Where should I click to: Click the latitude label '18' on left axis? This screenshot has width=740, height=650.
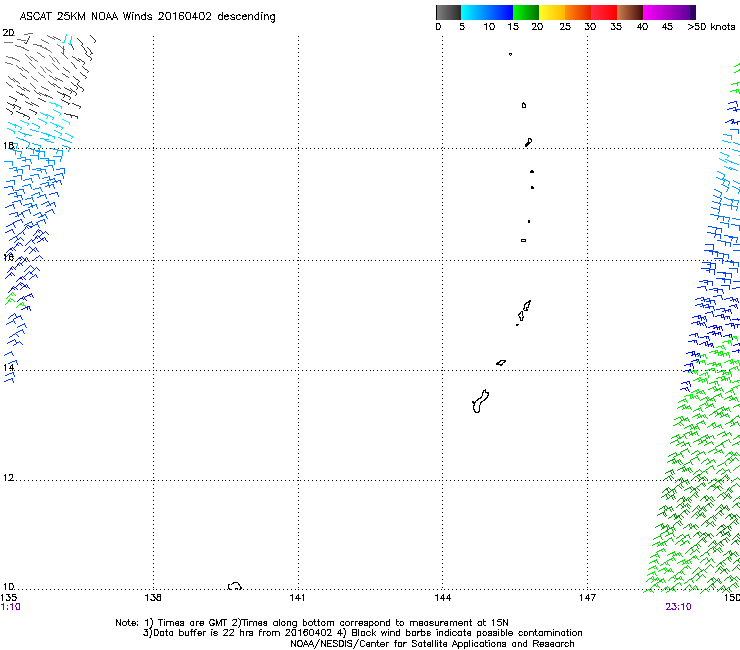click(8, 145)
